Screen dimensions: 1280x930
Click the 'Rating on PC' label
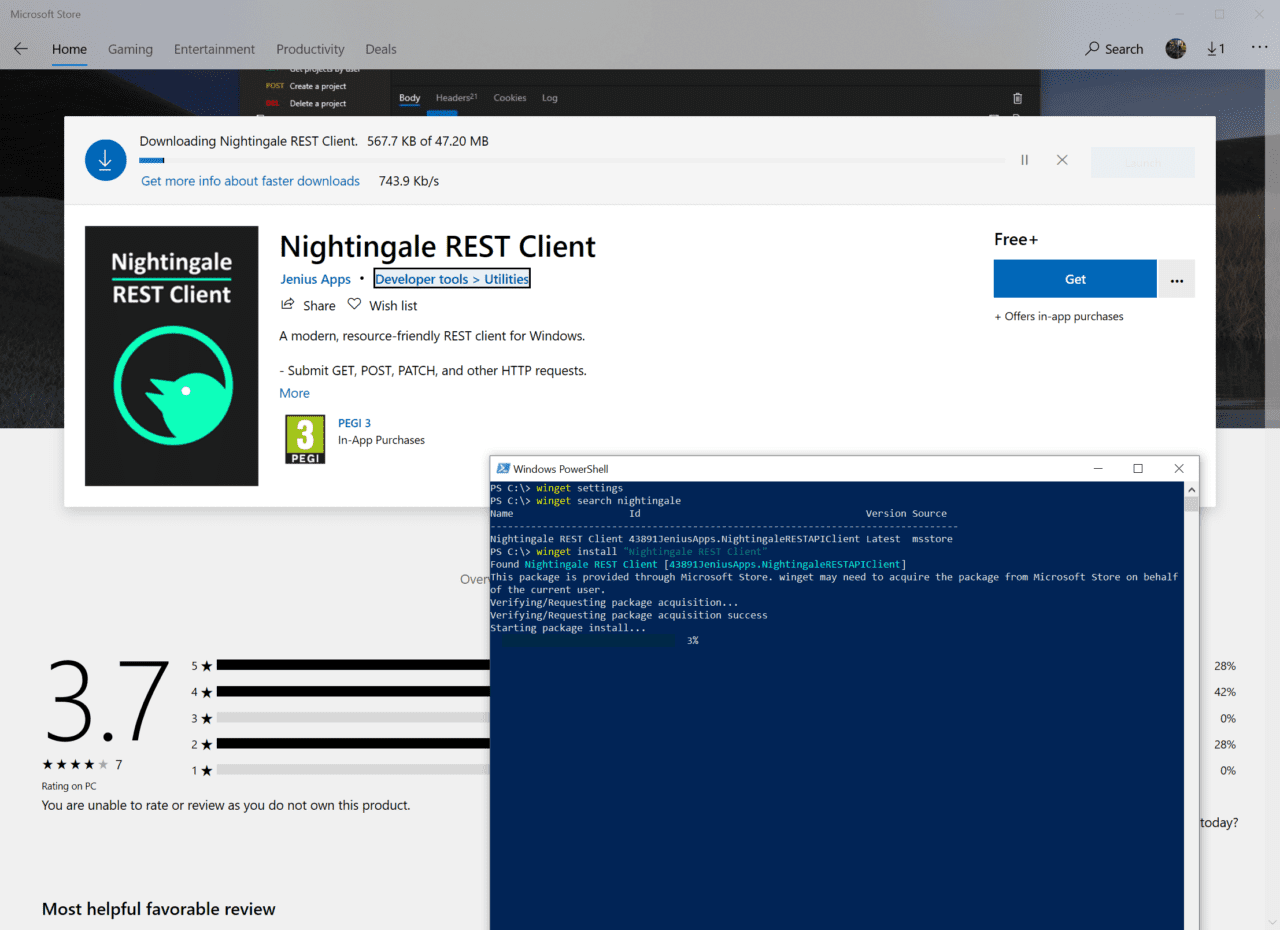(69, 786)
